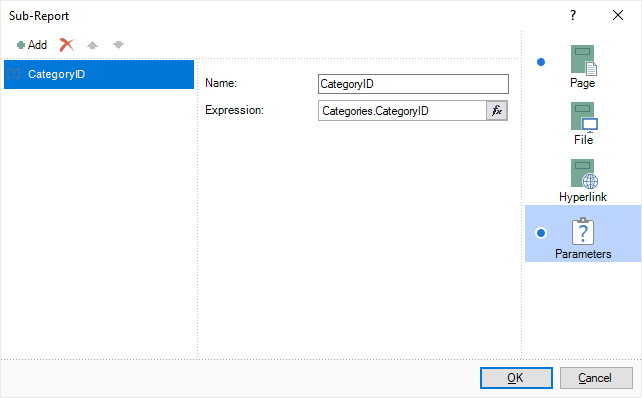Open the expression editor with the fx button

point(497,111)
